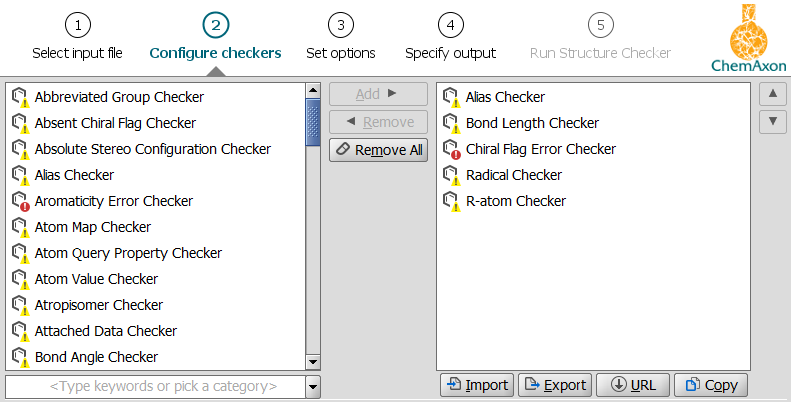The width and height of the screenshot is (791, 402).
Task: Click the R-atom Checker icon
Action: point(451,202)
